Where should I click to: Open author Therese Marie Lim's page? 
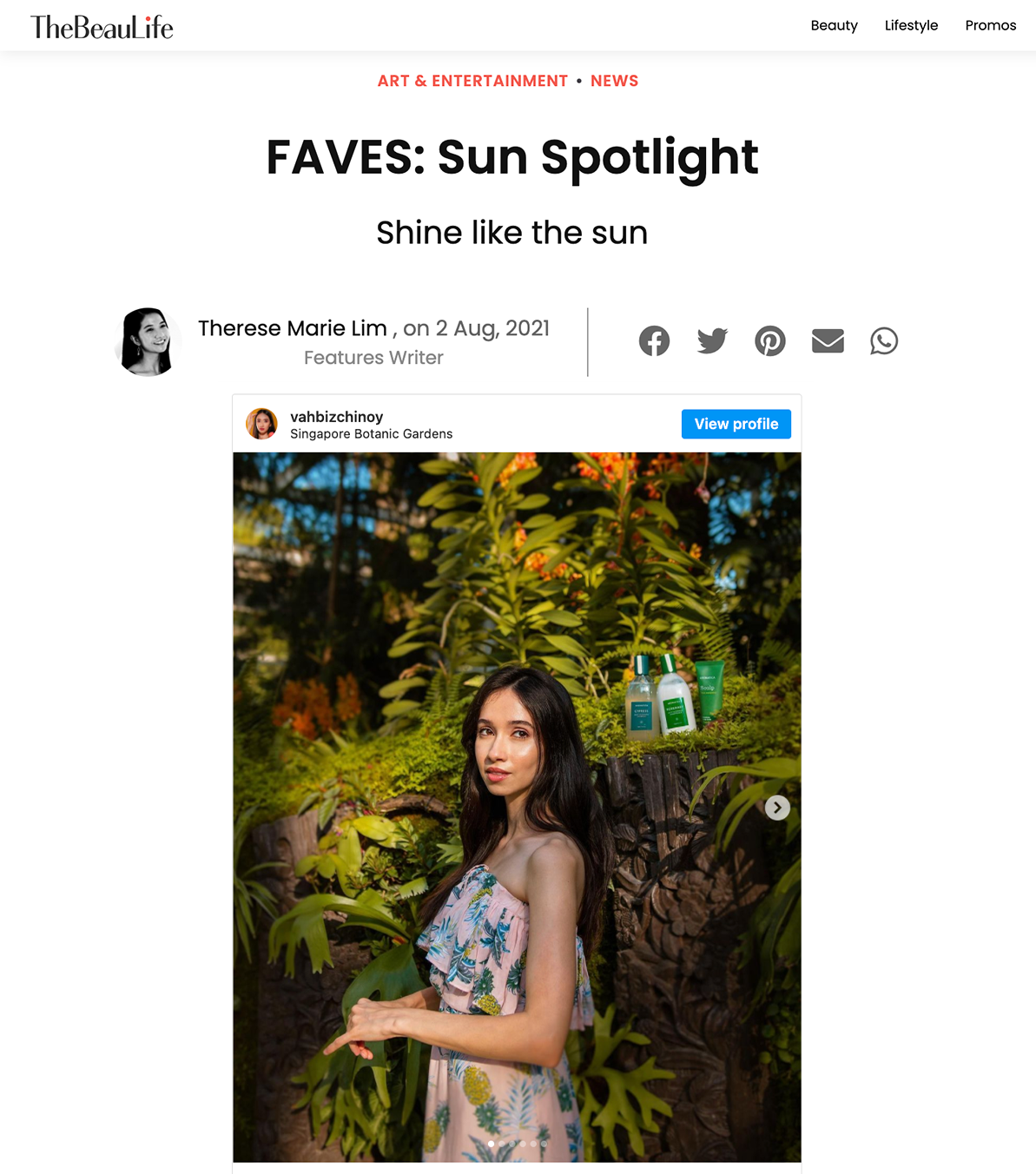293,328
